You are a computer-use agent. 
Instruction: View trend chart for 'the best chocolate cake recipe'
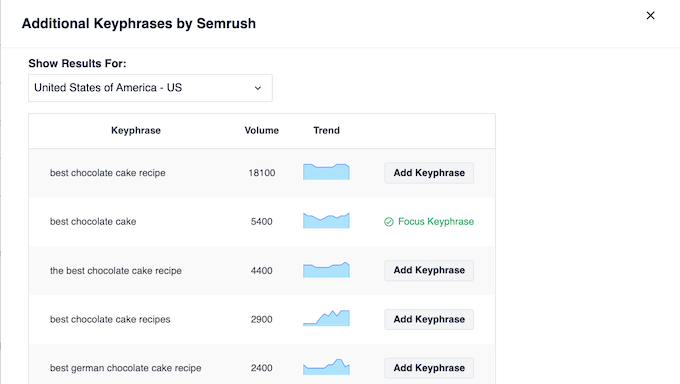click(326, 269)
